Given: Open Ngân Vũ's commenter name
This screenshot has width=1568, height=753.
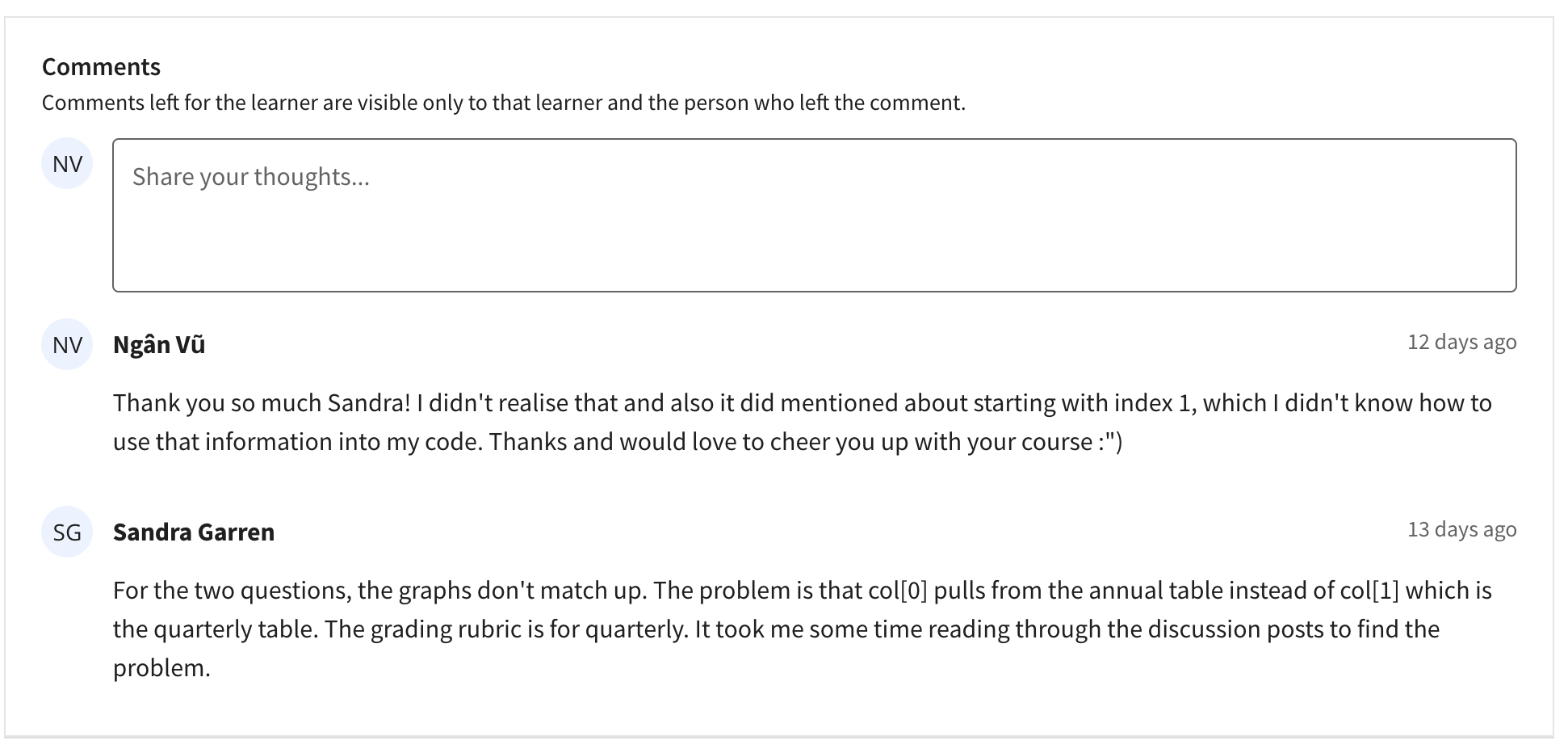Looking at the screenshot, I should 159,345.
